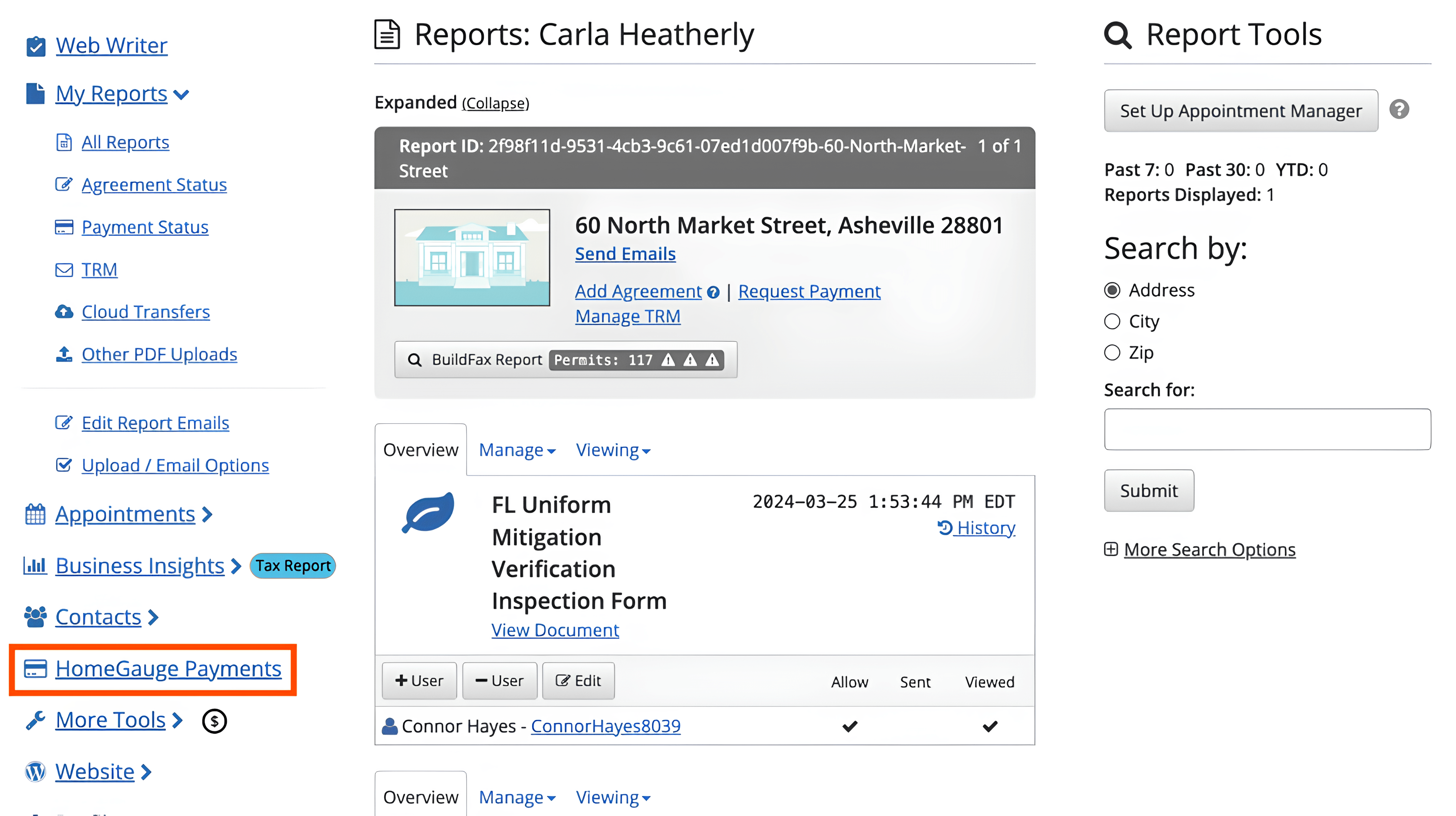
Task: Click the Payment Status card icon
Action: tap(64, 227)
